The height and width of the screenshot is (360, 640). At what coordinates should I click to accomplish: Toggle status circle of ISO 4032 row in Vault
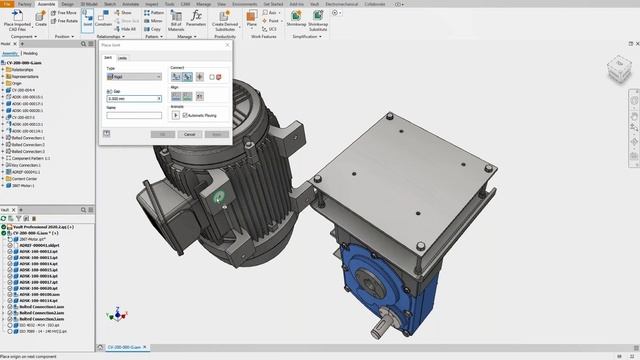click(10, 325)
